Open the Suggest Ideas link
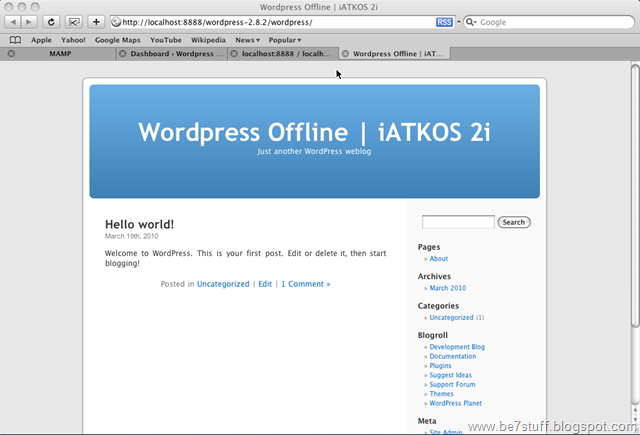Screen dimensions: 640x435 [x=450, y=375]
